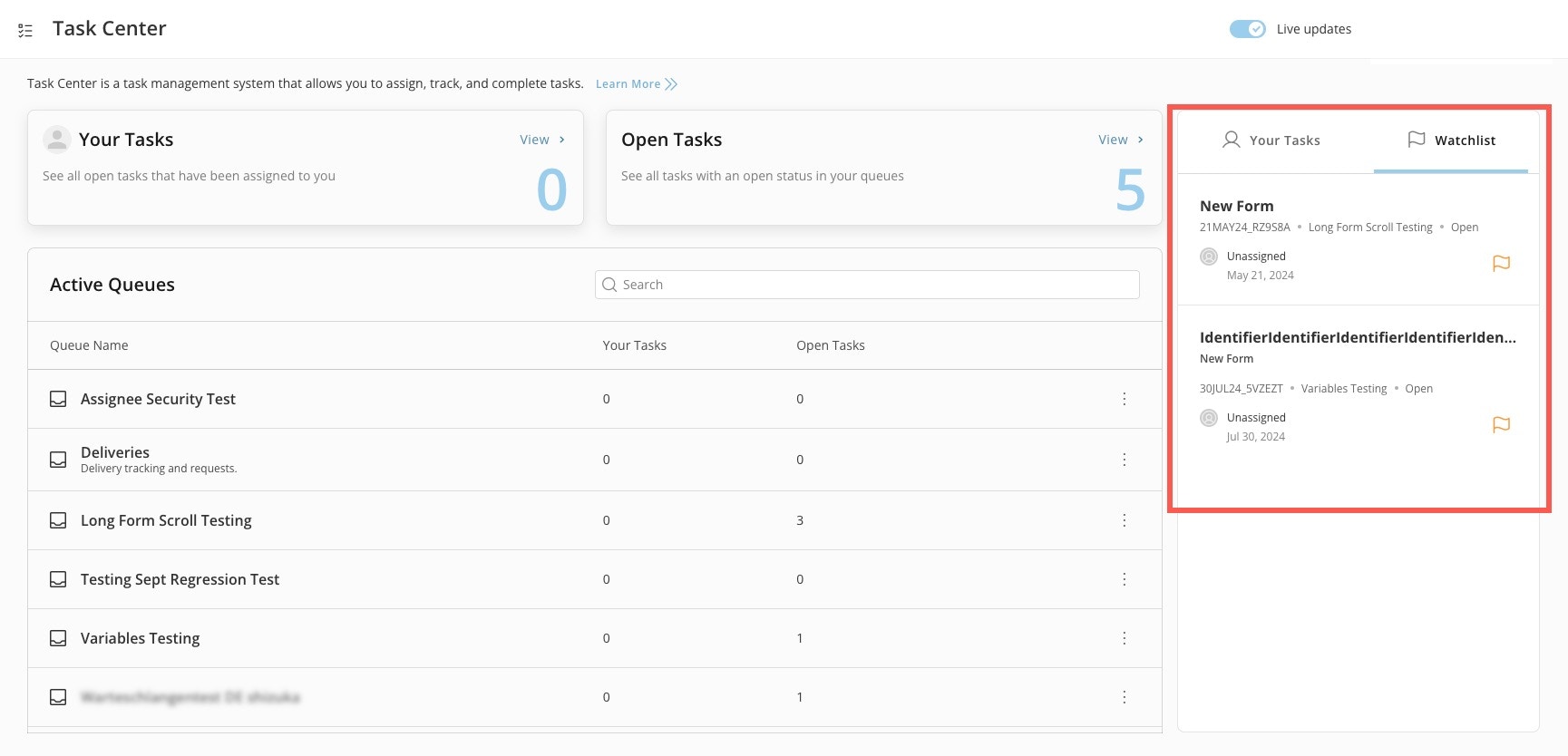
Task: Open the Learn More link
Action: (x=636, y=84)
